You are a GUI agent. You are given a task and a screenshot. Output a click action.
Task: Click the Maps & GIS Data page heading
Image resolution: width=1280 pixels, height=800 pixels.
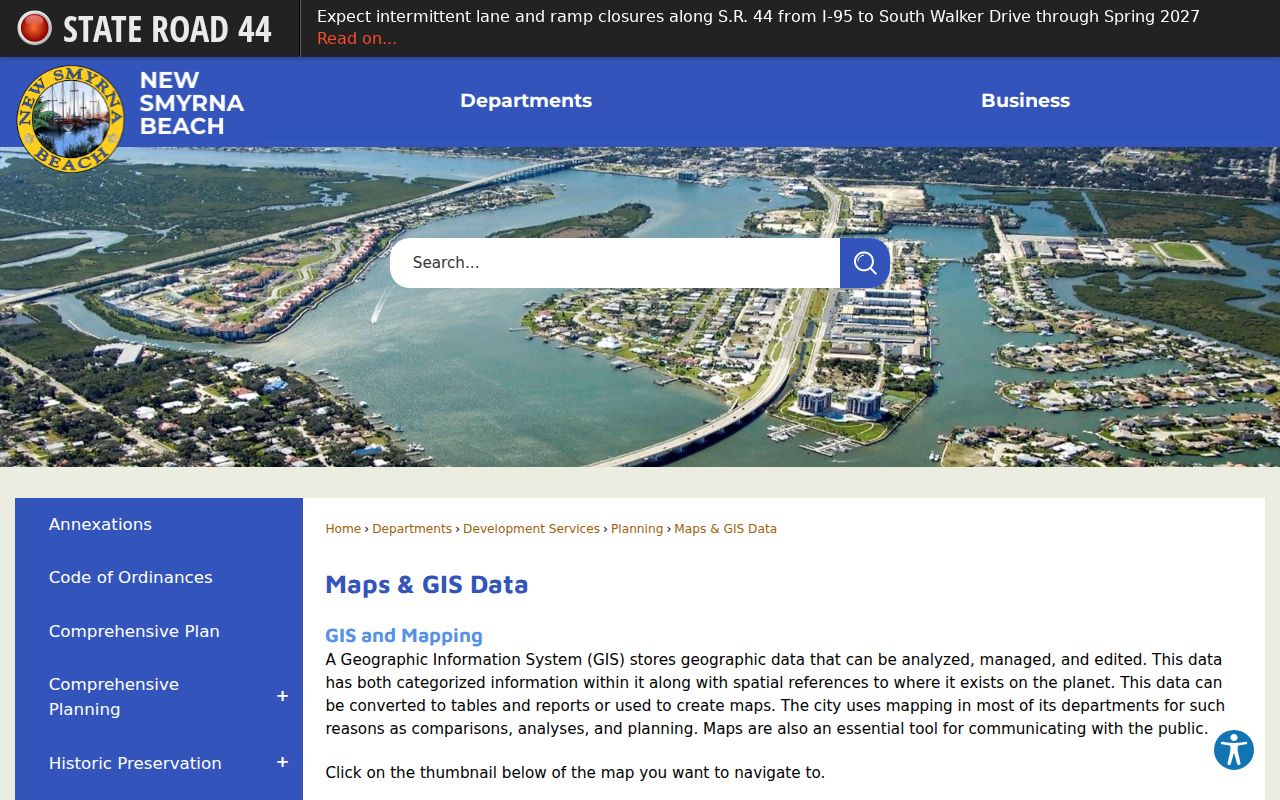tap(426, 585)
